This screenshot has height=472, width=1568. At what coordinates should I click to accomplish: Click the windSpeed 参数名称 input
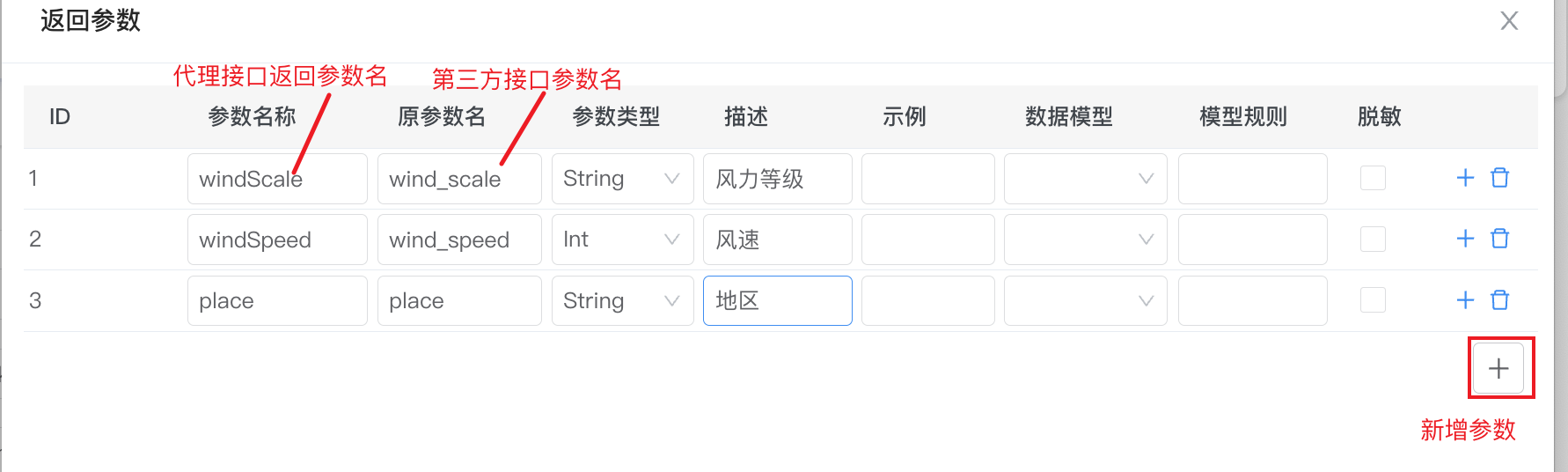pos(276,240)
